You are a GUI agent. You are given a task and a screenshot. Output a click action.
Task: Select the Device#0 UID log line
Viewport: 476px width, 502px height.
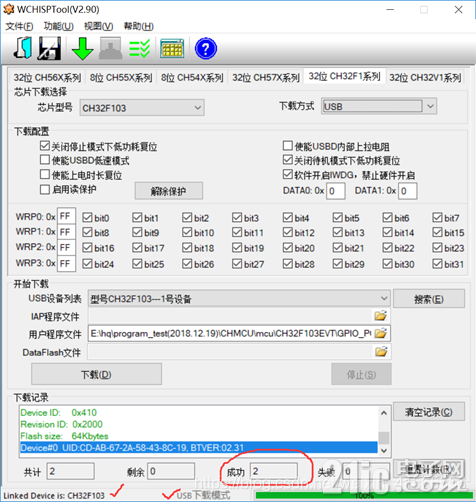[x=199, y=447]
